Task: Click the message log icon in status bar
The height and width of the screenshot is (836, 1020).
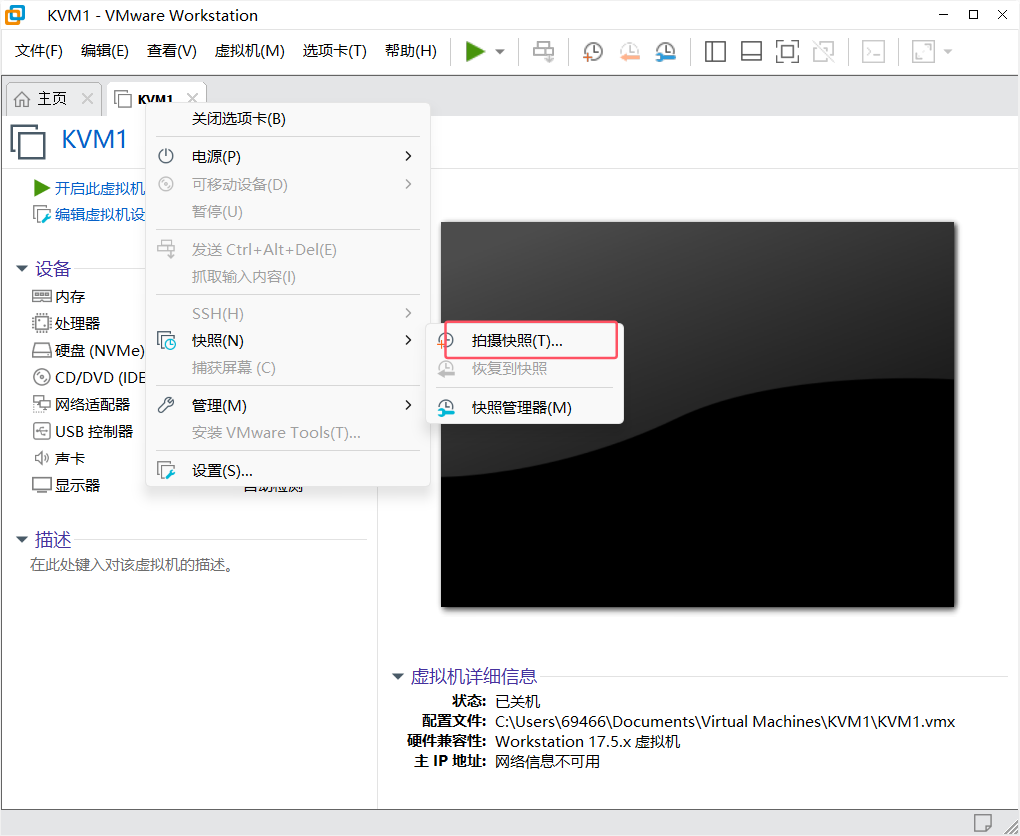Action: pyautogui.click(x=982, y=822)
